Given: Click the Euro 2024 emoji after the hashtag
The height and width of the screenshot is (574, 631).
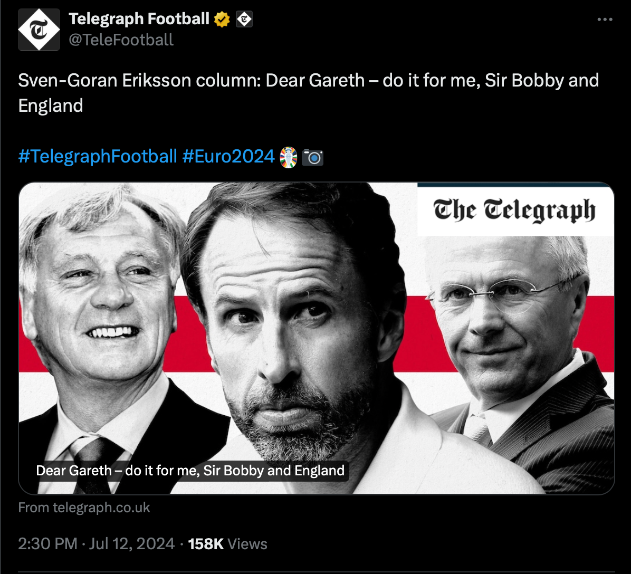Looking at the screenshot, I should (288, 157).
